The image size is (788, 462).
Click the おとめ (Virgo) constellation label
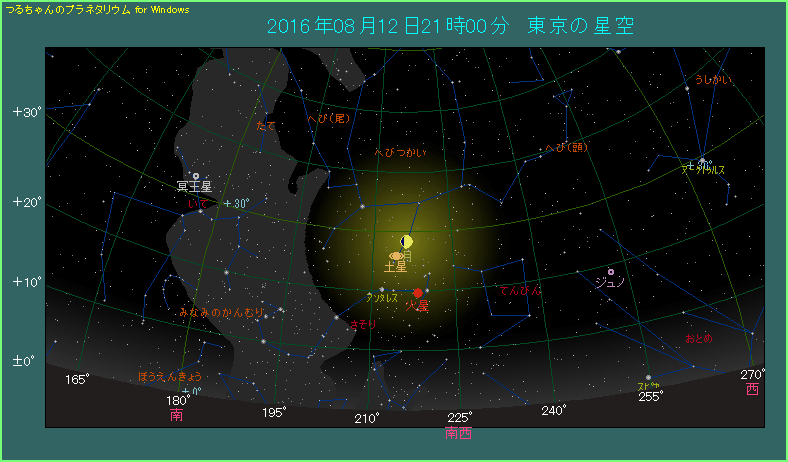click(698, 338)
